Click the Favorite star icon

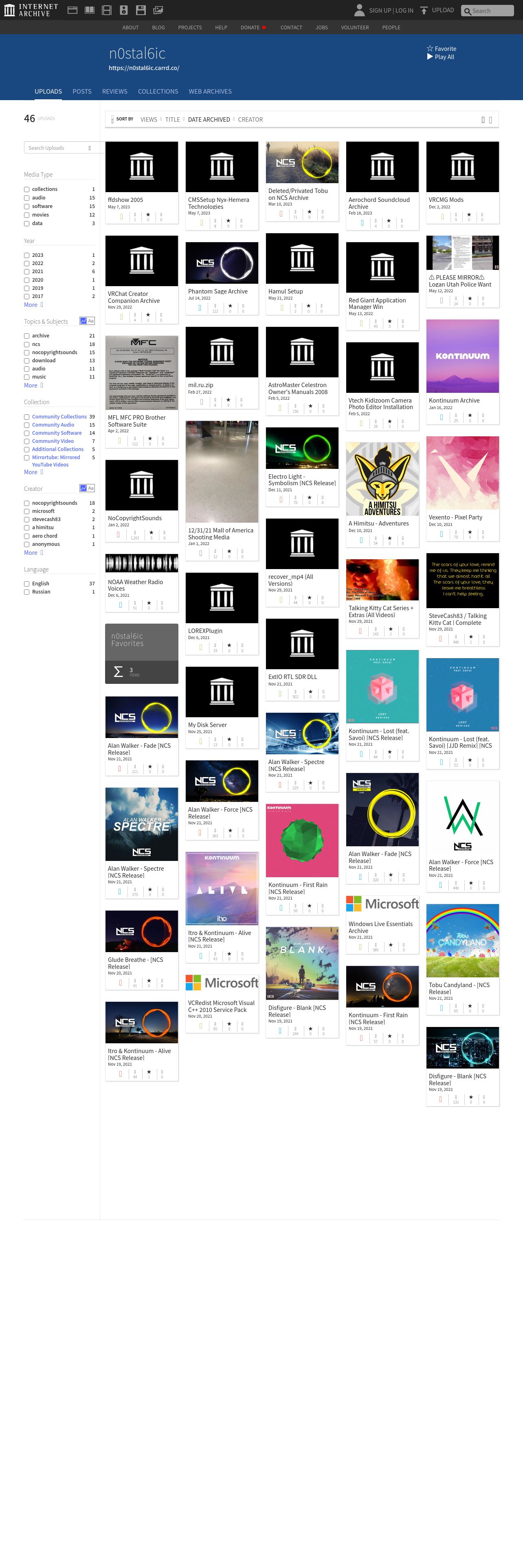click(x=430, y=49)
